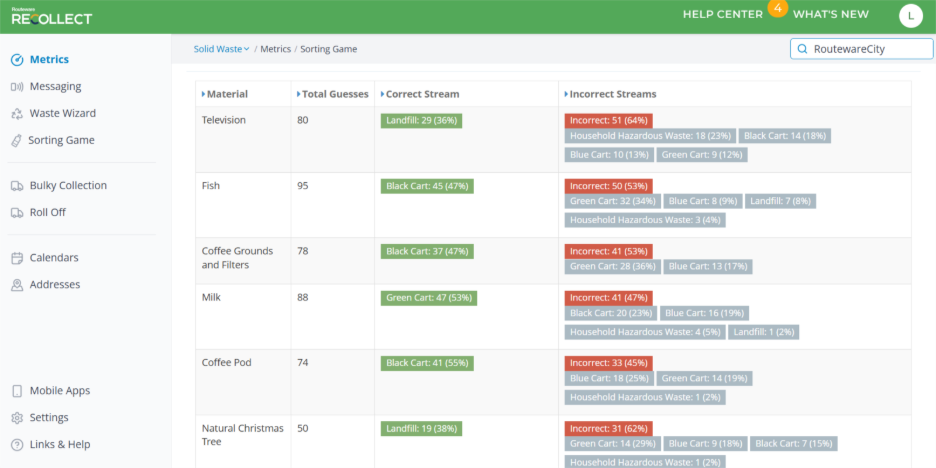Click Metrics in the breadcrumb
This screenshot has width=936, height=468.
[275, 49]
